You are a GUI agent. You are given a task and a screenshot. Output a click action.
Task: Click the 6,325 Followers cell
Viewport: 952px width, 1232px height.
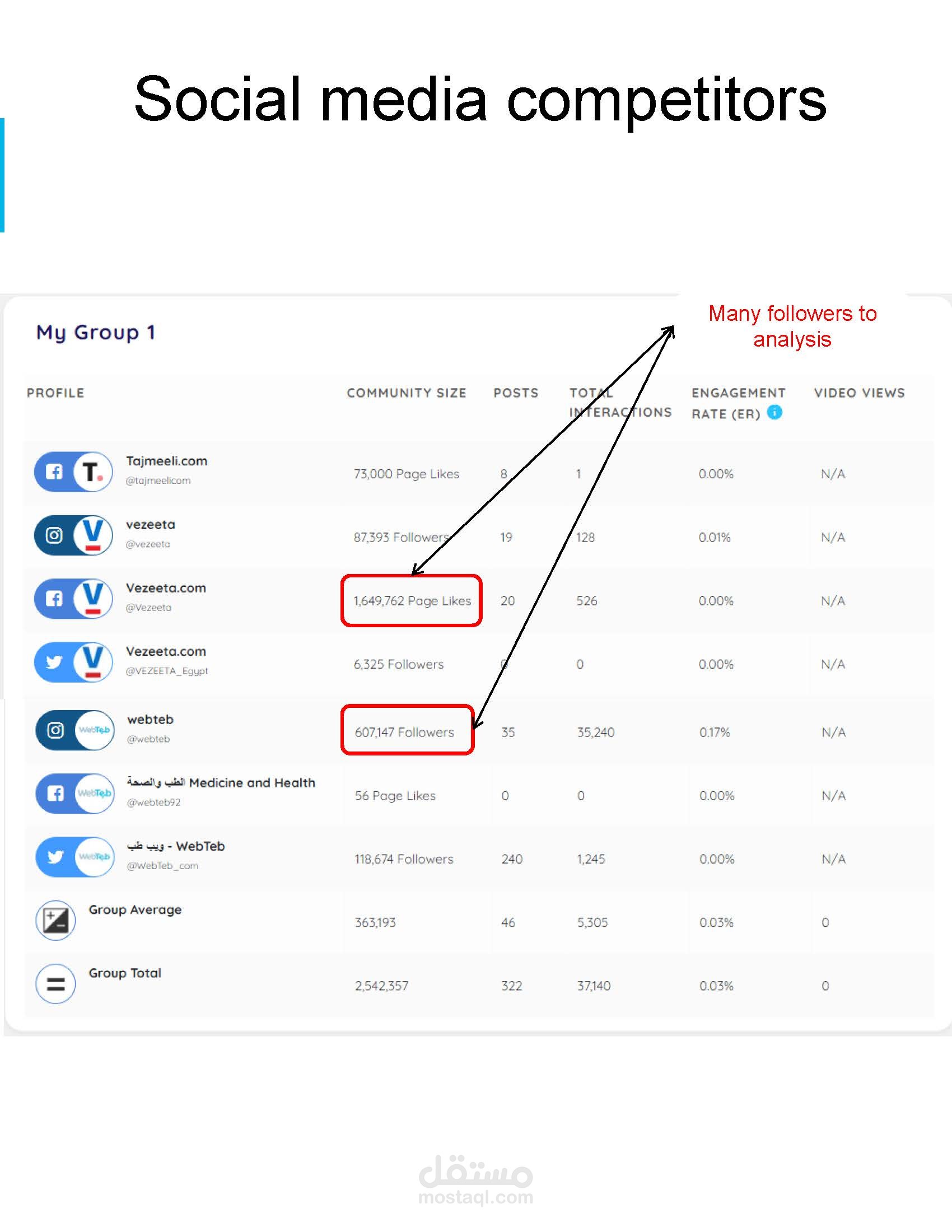point(399,664)
